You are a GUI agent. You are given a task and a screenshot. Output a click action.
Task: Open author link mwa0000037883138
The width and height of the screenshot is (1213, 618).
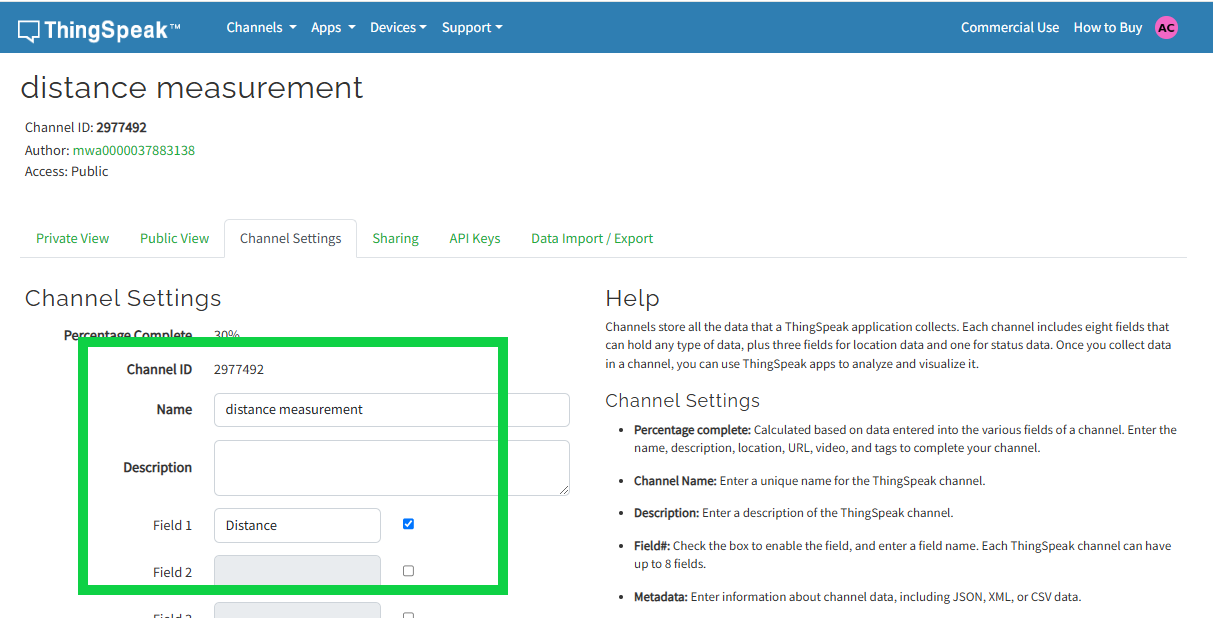tap(134, 150)
